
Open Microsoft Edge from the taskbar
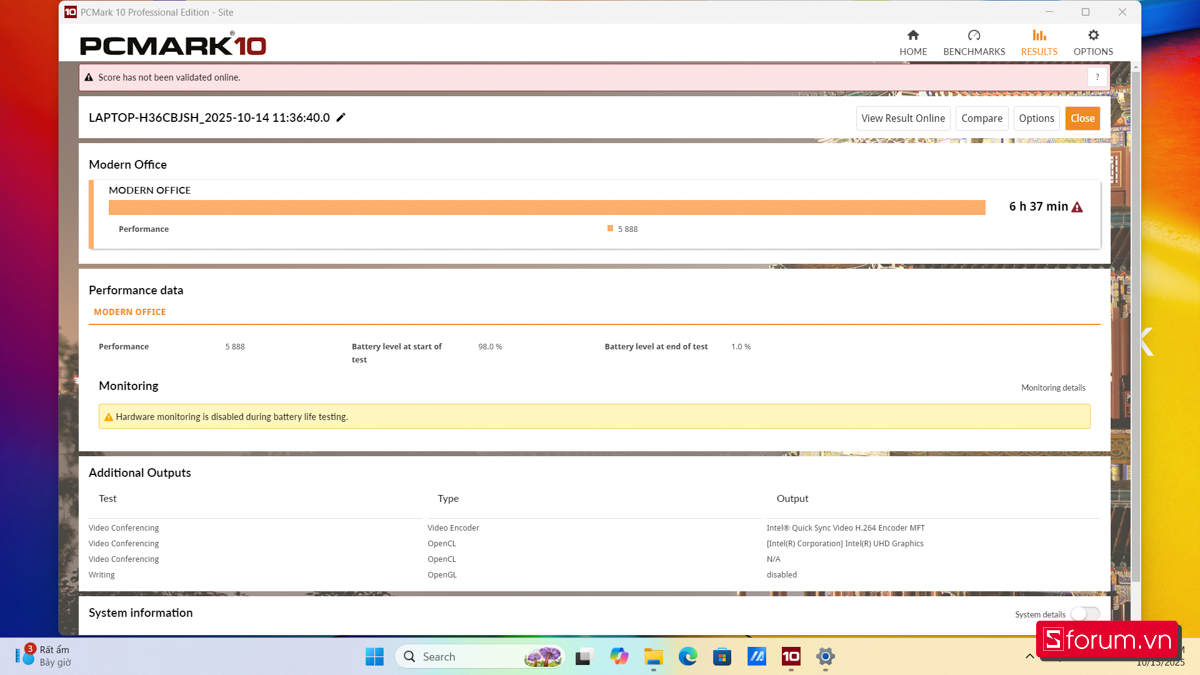pyautogui.click(x=688, y=656)
